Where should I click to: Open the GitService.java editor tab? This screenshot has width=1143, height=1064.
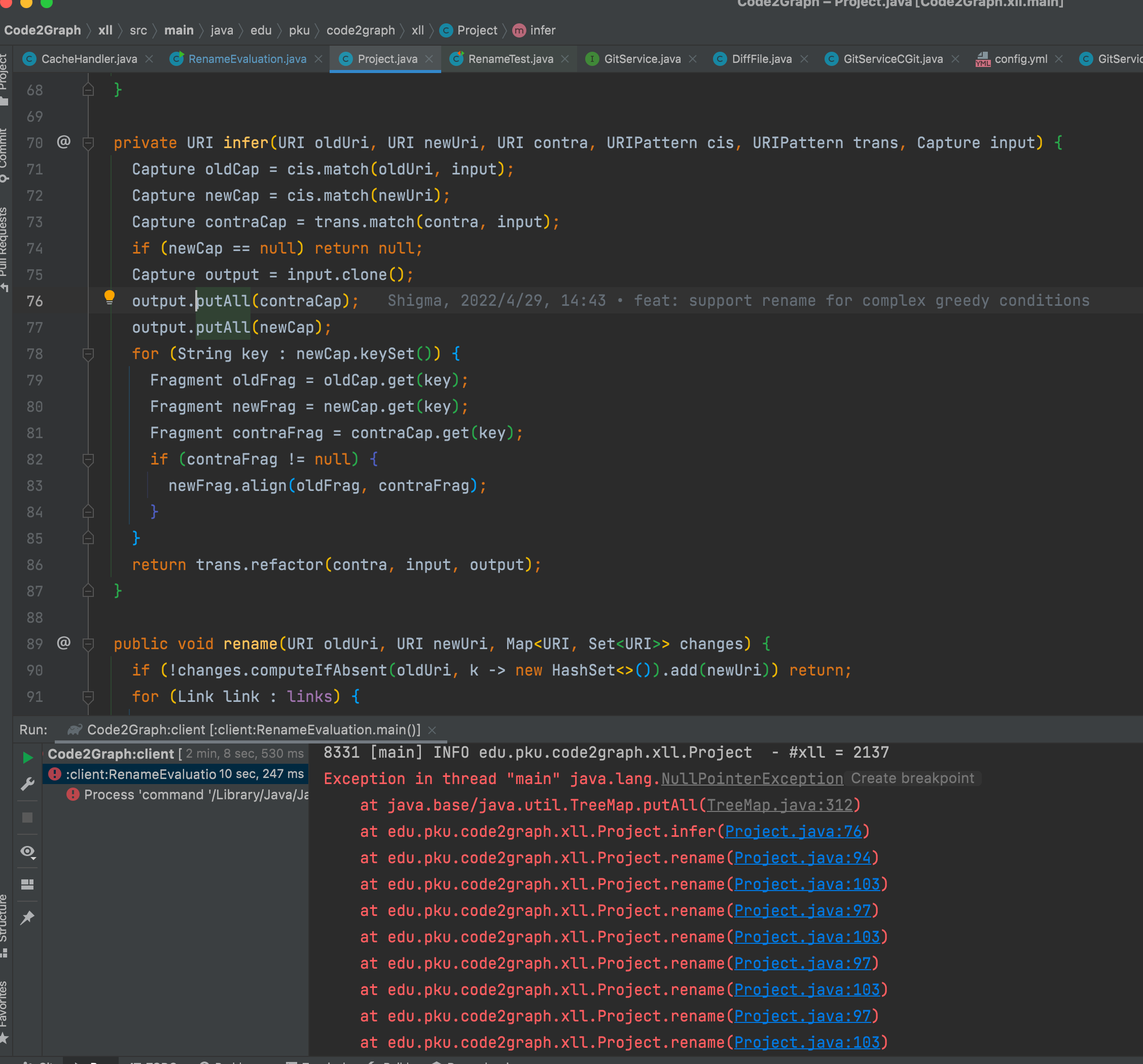tap(641, 59)
